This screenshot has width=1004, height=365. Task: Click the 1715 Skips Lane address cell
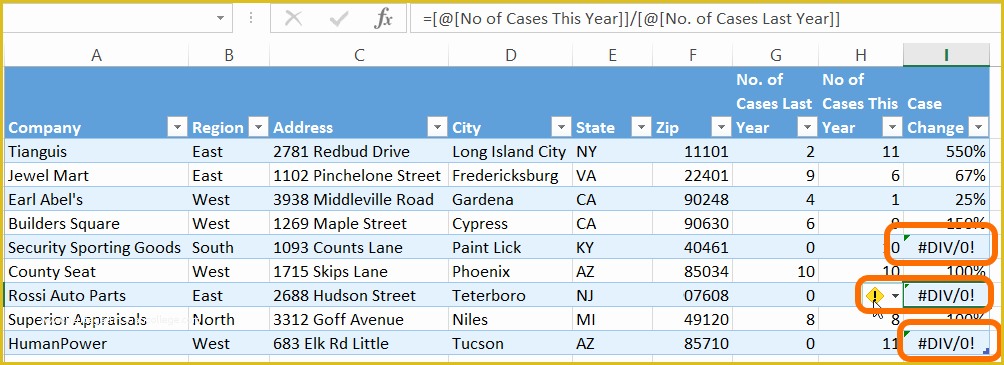point(359,272)
